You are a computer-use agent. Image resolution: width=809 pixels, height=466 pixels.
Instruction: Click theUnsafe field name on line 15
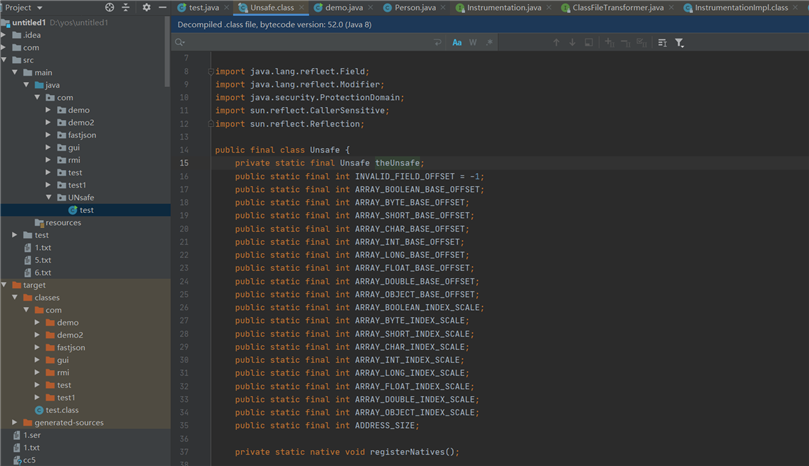(x=397, y=163)
